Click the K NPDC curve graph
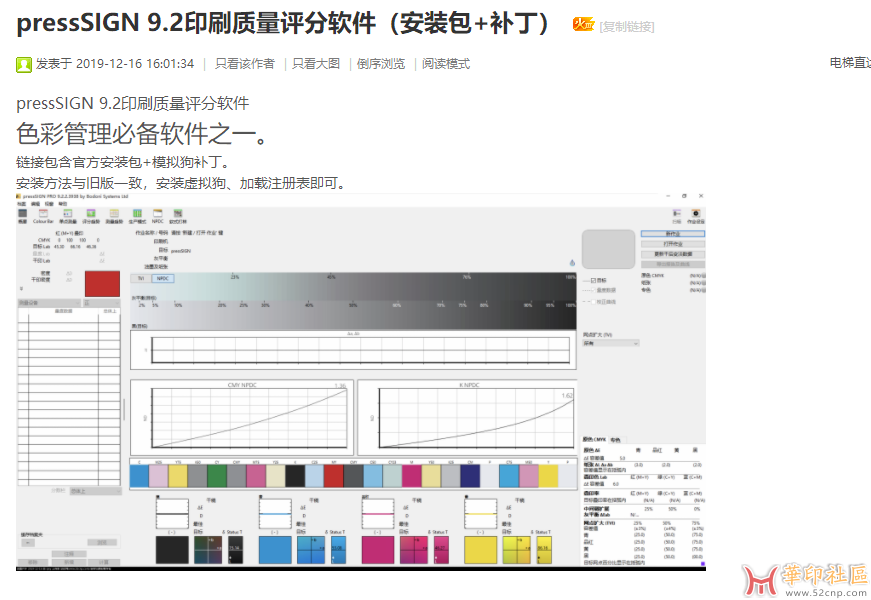Screen dimensions: 871x600 468,417
